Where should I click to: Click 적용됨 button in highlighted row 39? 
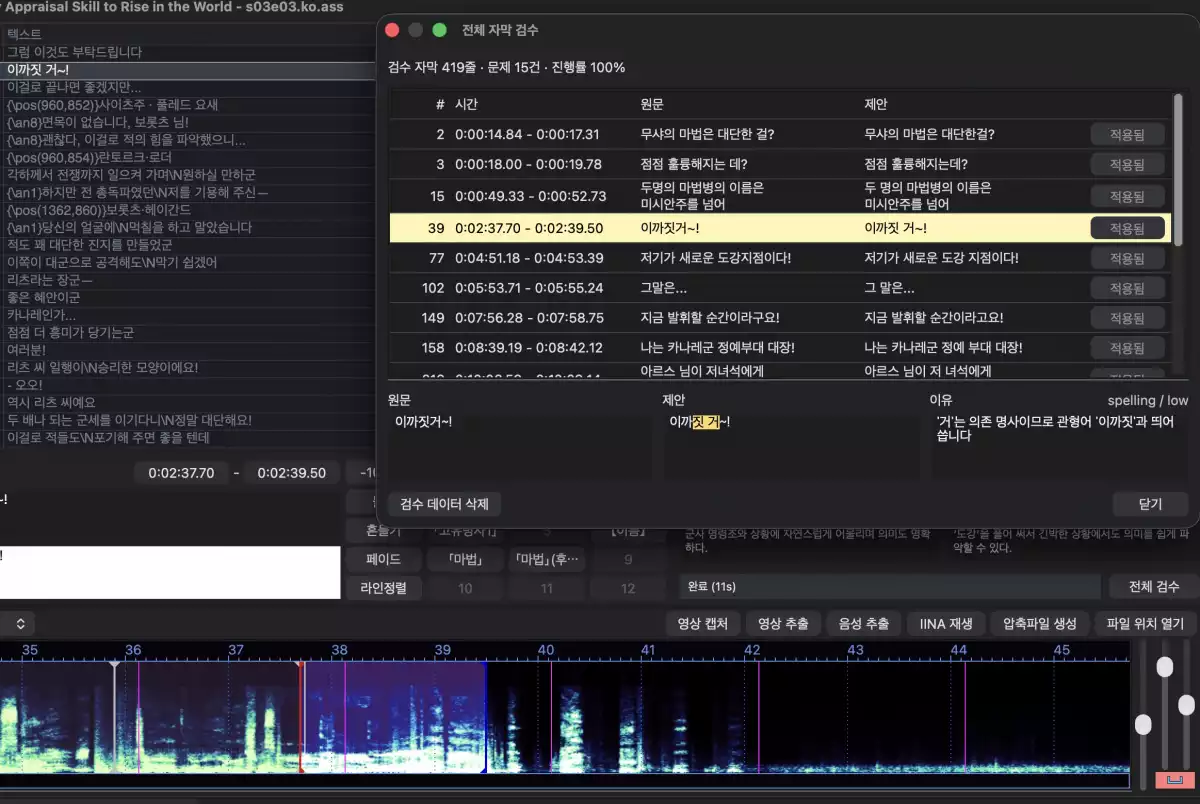(x=1127, y=228)
